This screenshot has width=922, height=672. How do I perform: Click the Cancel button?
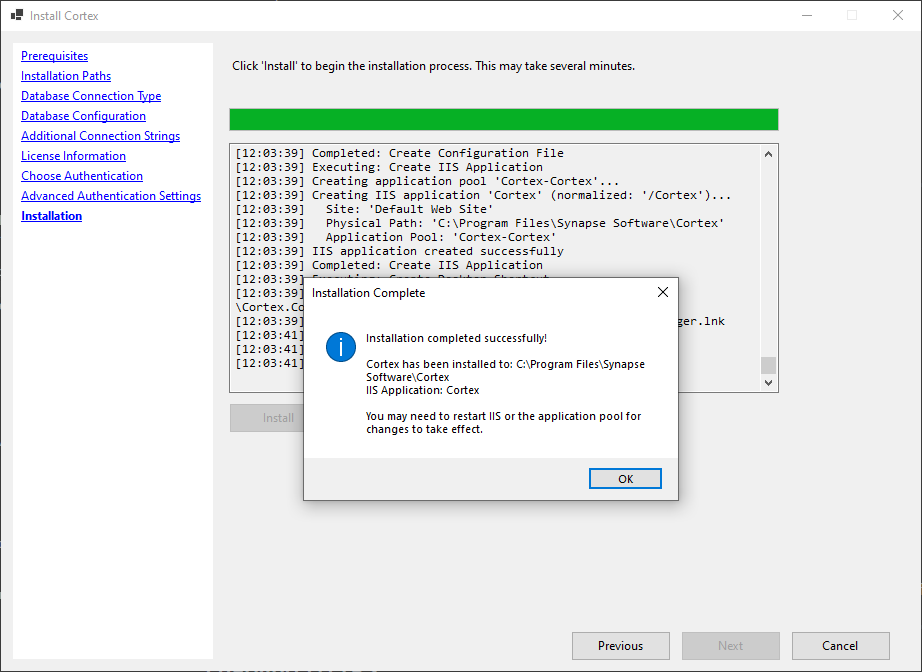[840, 646]
